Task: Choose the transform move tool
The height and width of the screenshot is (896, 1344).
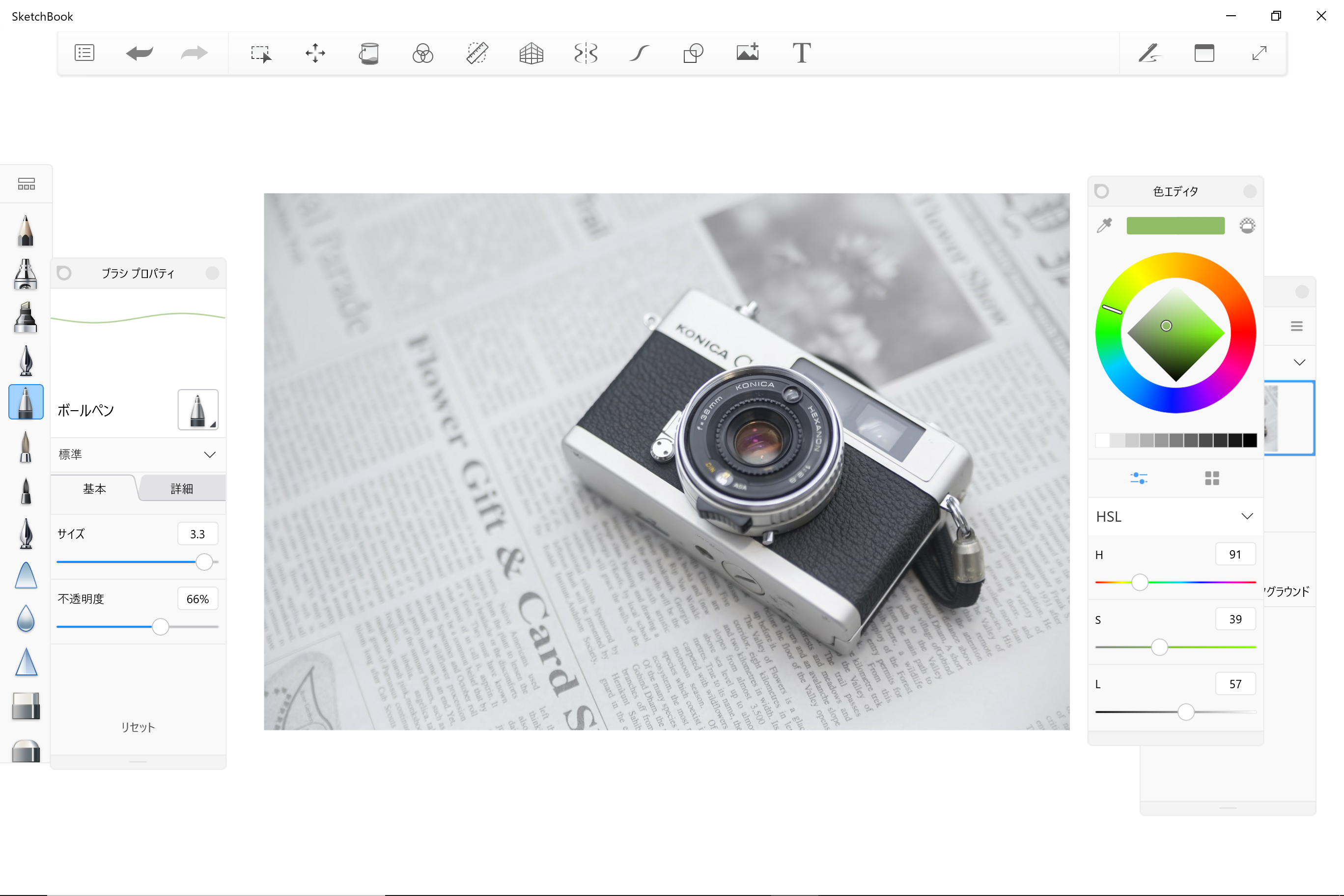Action: (x=315, y=53)
